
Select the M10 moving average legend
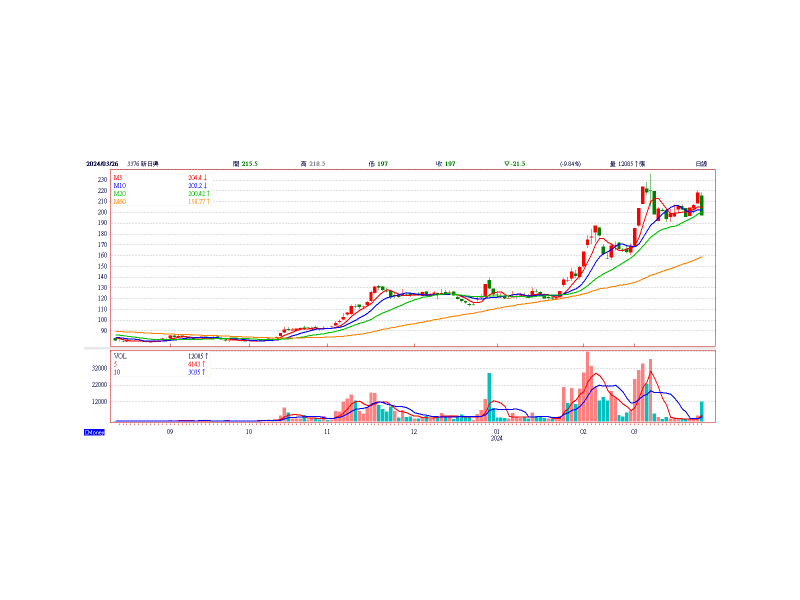119,185
